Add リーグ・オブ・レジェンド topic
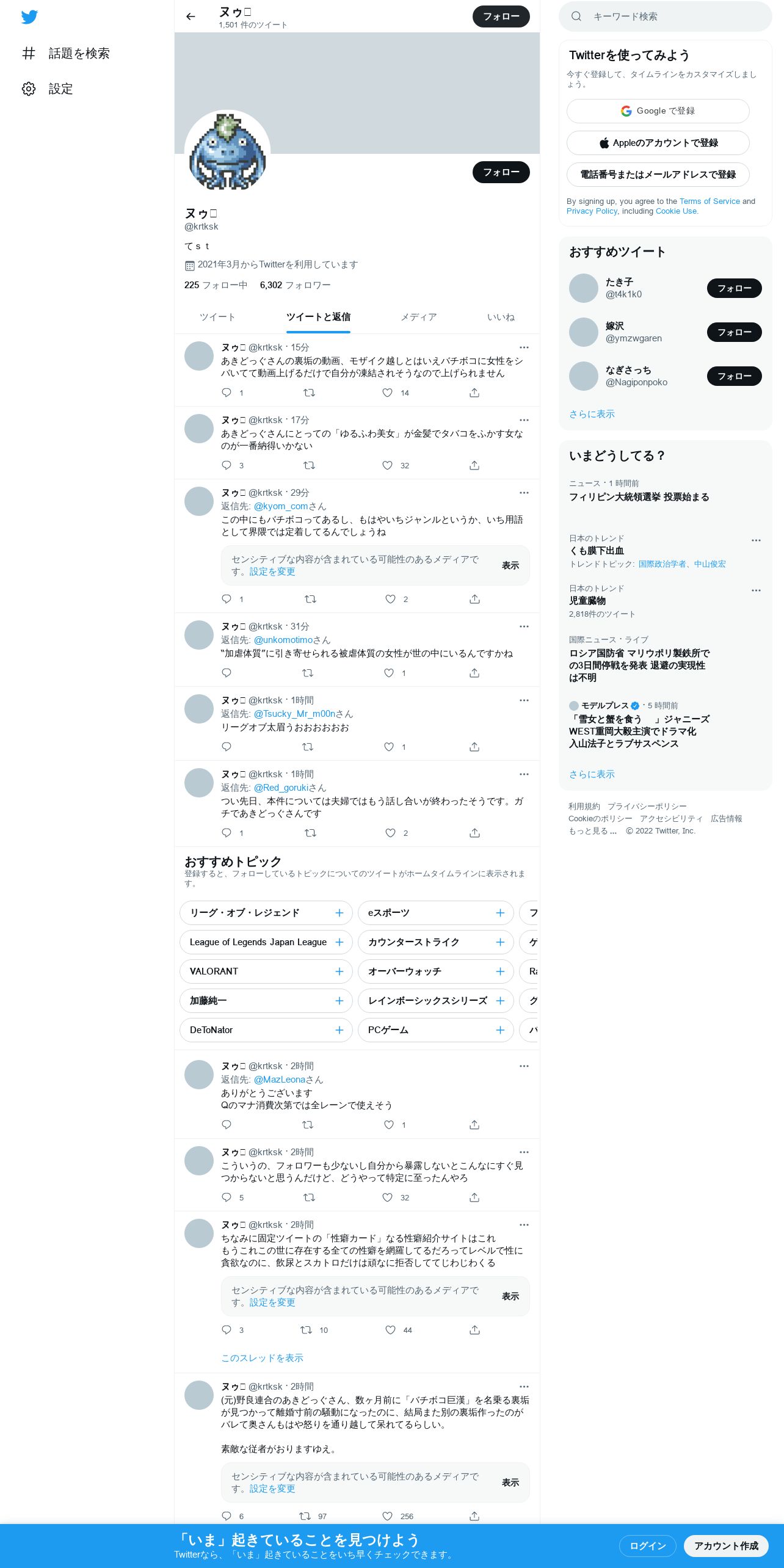Image resolution: width=784 pixels, height=1568 pixels. (339, 913)
